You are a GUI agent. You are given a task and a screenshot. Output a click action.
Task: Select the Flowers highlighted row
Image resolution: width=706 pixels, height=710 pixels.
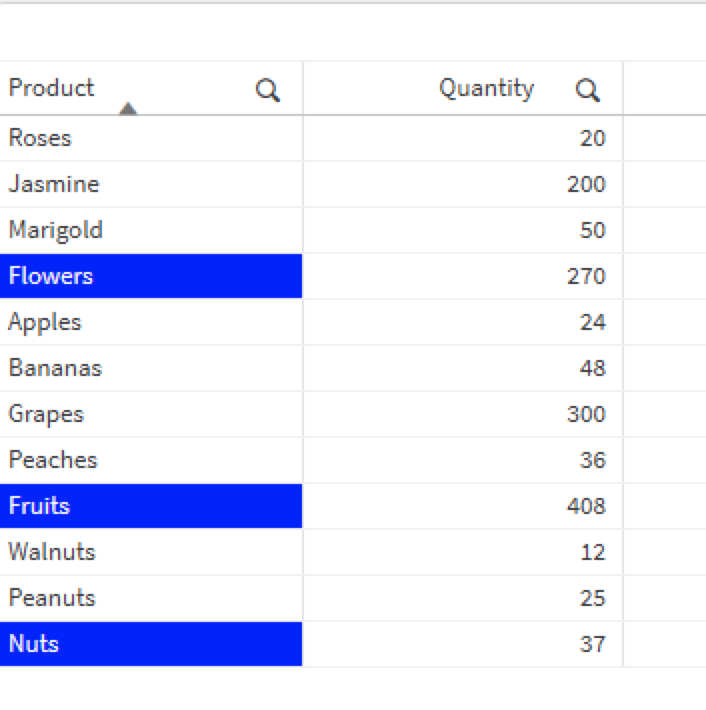pos(151,276)
